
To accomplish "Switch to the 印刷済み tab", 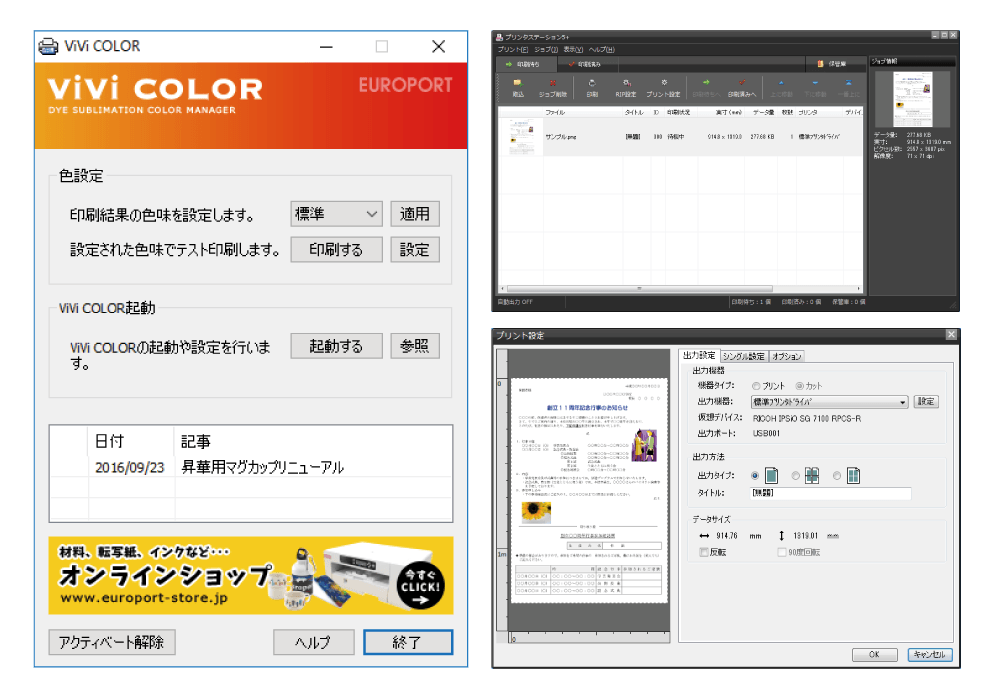I will click(587, 64).
